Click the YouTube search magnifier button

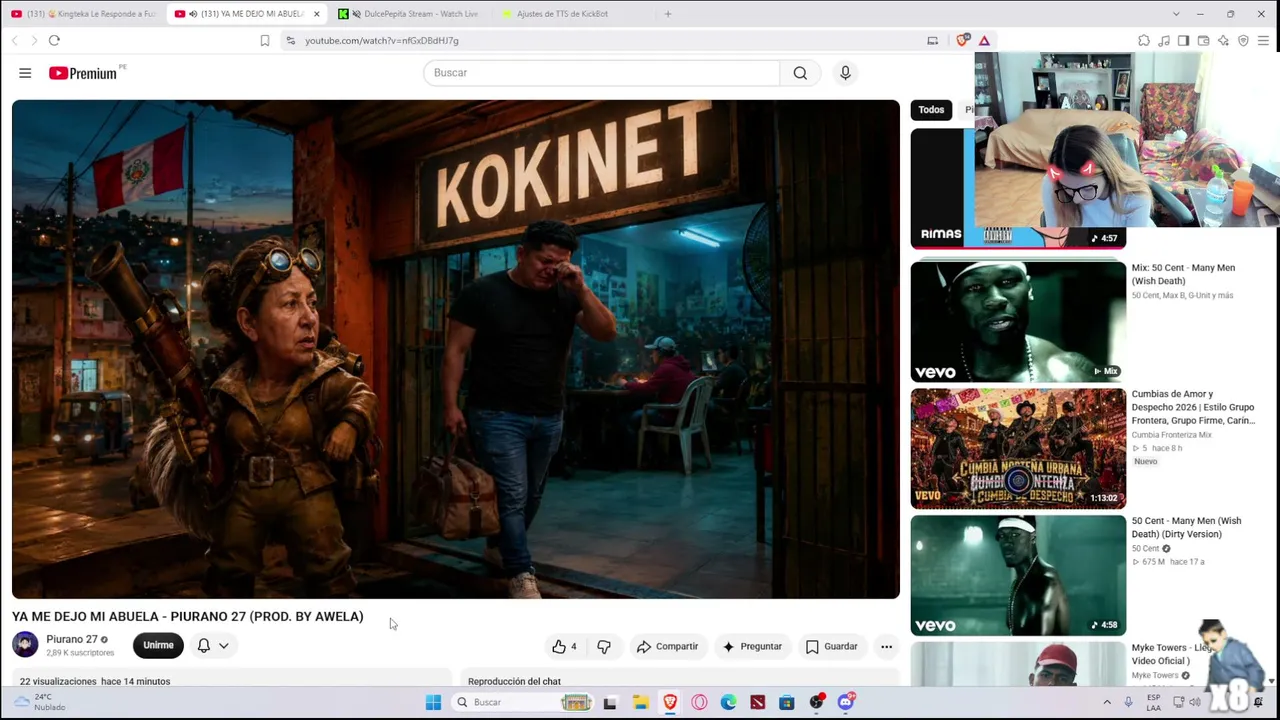pyautogui.click(x=800, y=73)
